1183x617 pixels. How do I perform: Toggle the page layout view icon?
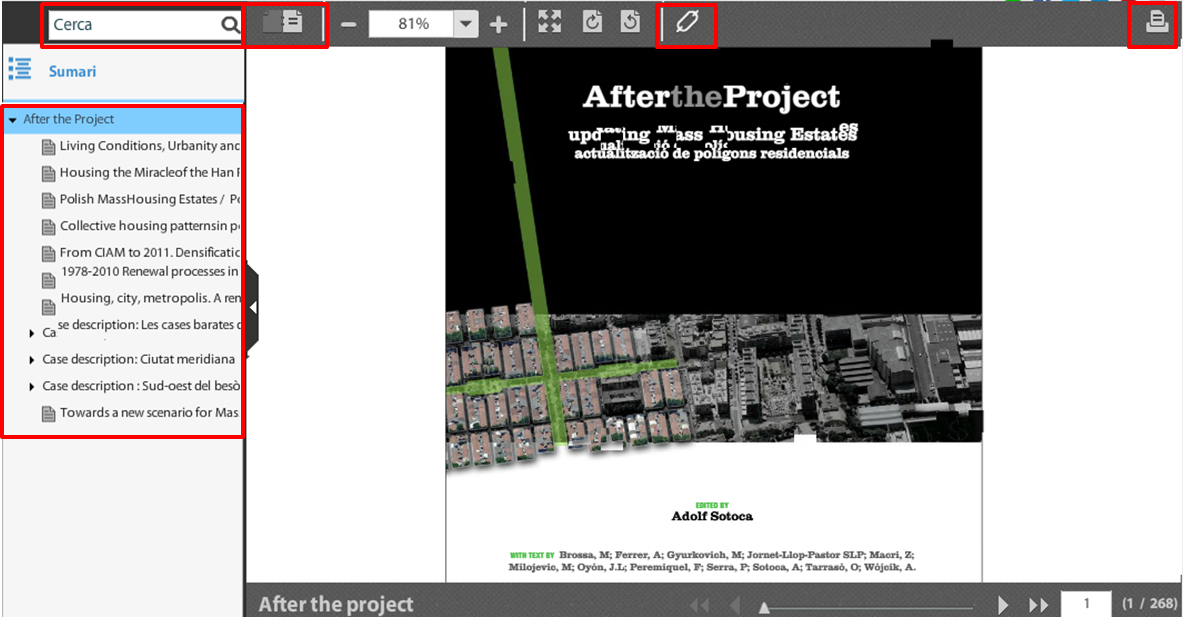click(x=283, y=23)
